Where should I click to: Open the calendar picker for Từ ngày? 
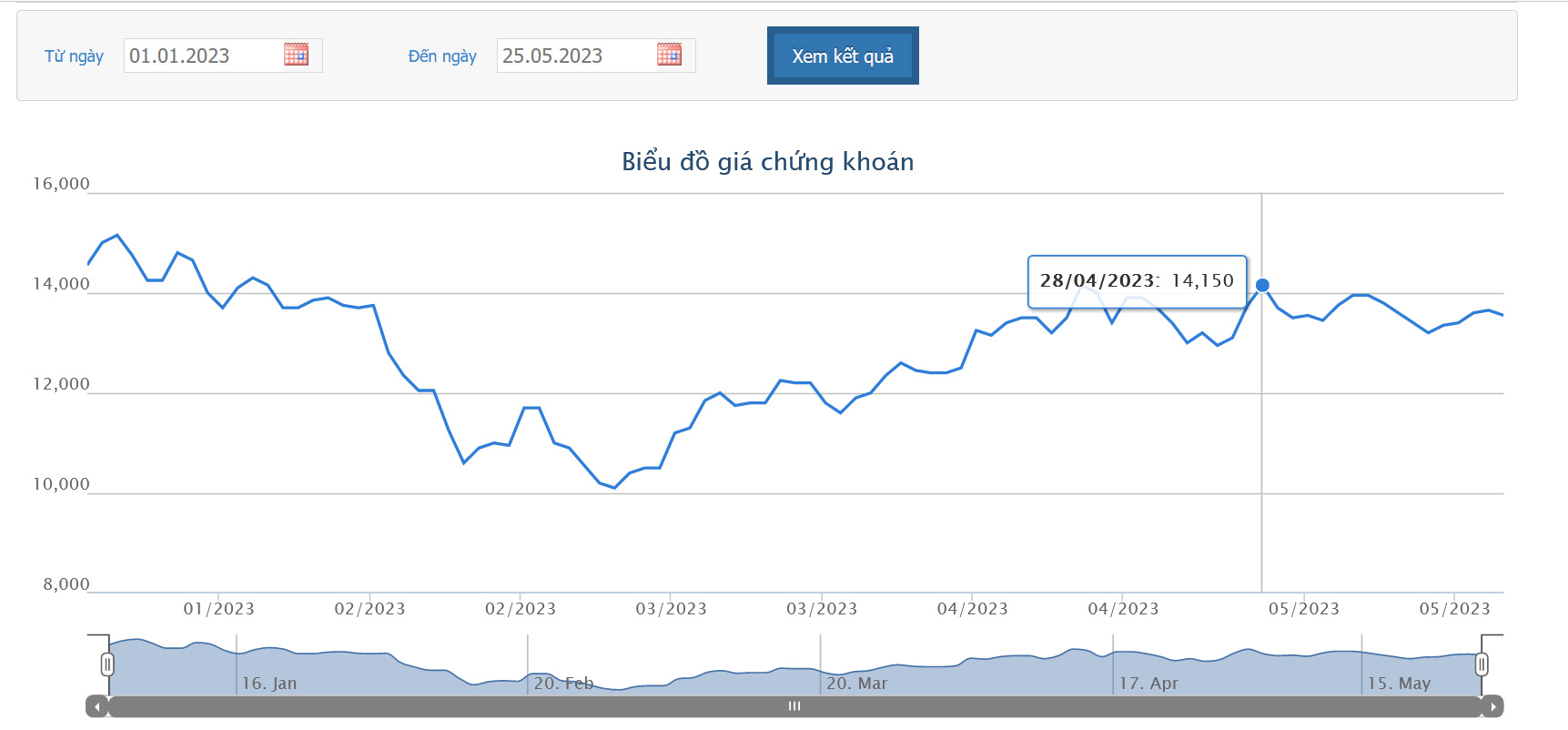[296, 55]
